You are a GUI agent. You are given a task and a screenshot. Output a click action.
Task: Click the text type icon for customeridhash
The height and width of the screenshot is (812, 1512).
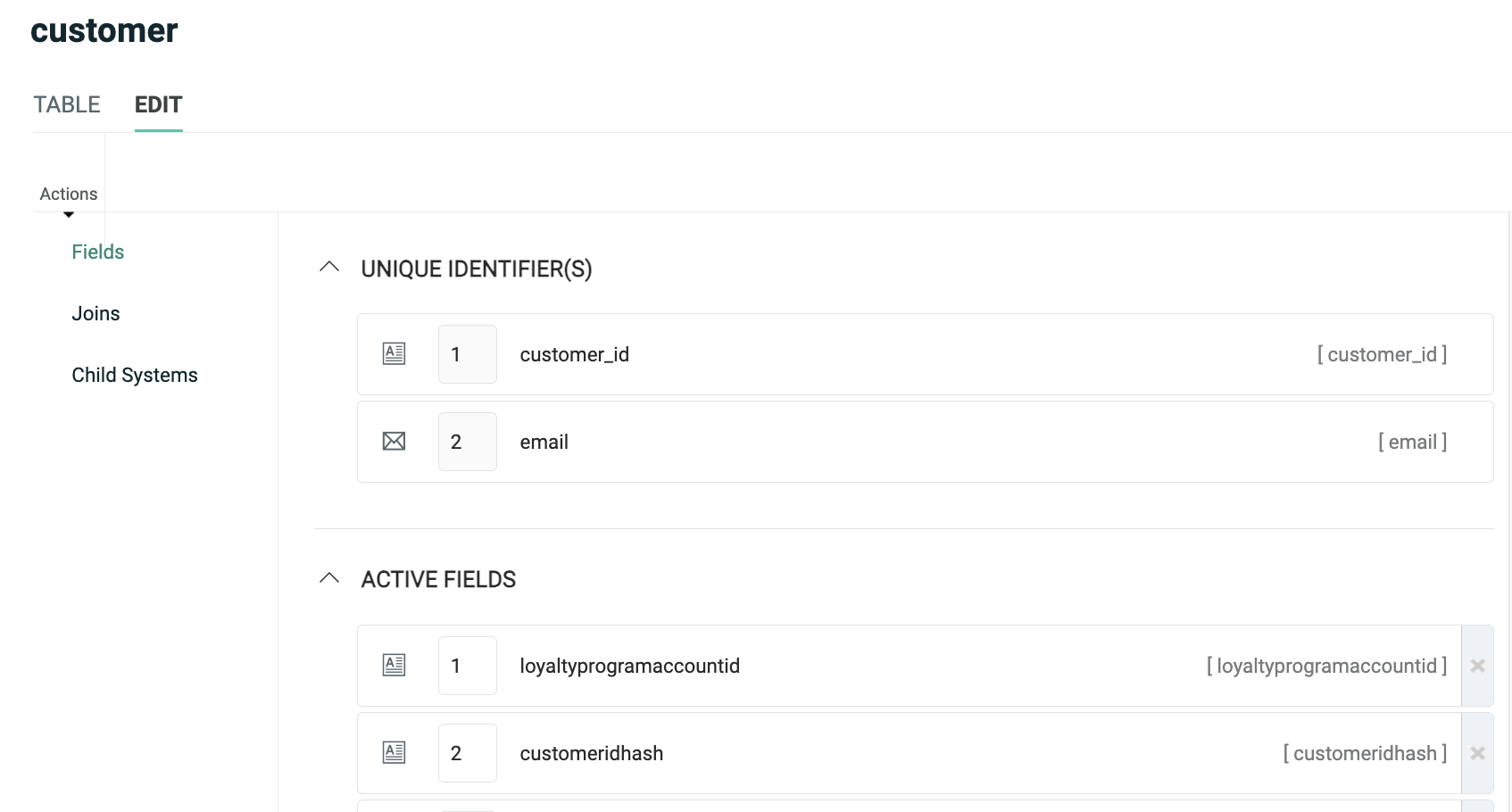click(394, 753)
